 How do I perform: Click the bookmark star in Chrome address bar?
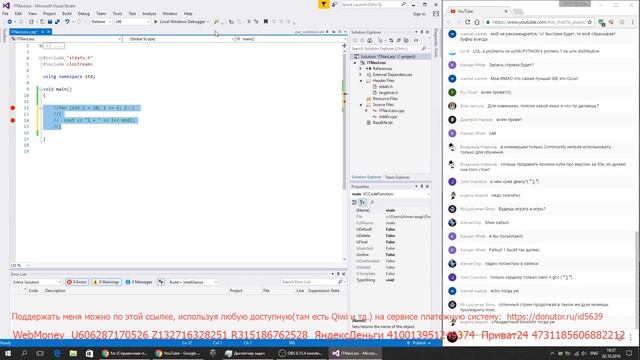pos(589,22)
